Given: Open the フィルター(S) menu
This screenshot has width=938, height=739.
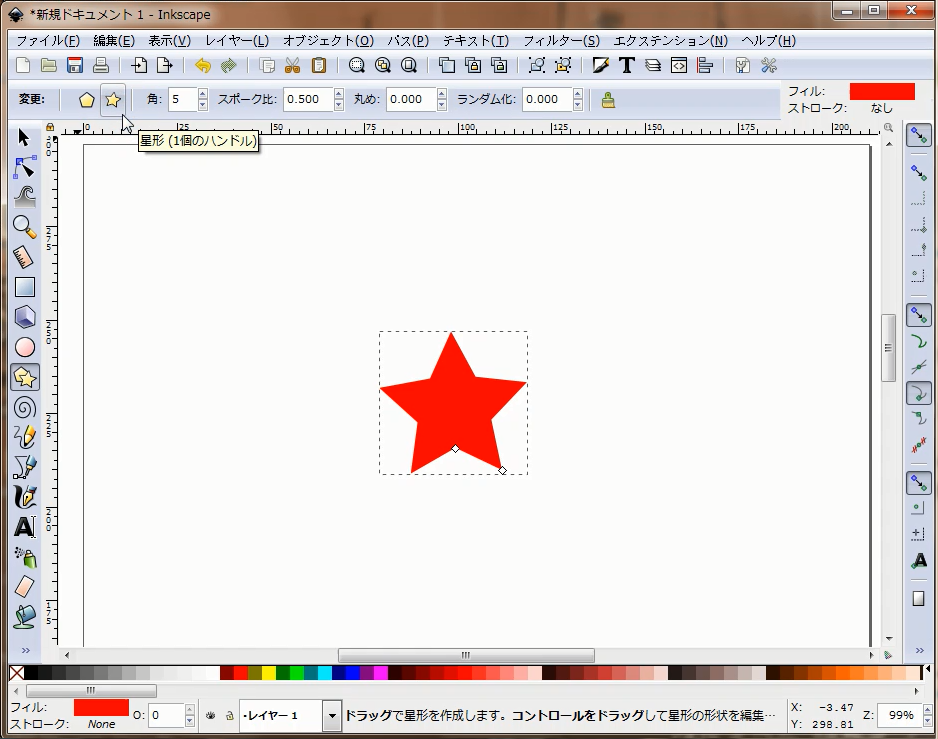Looking at the screenshot, I should tap(561, 41).
